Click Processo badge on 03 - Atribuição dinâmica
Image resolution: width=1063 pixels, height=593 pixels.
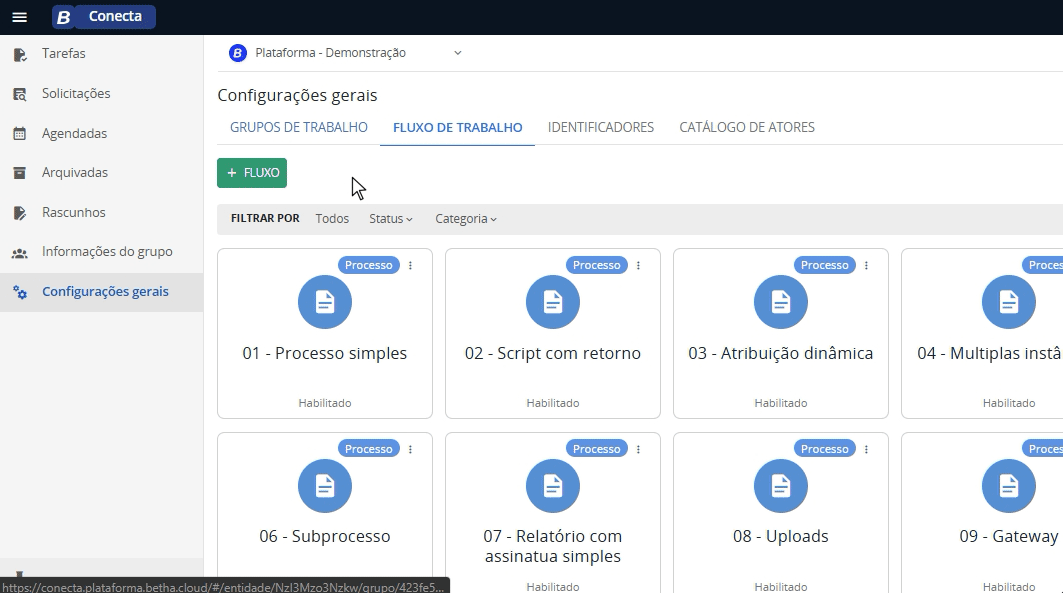pyautogui.click(x=824, y=266)
